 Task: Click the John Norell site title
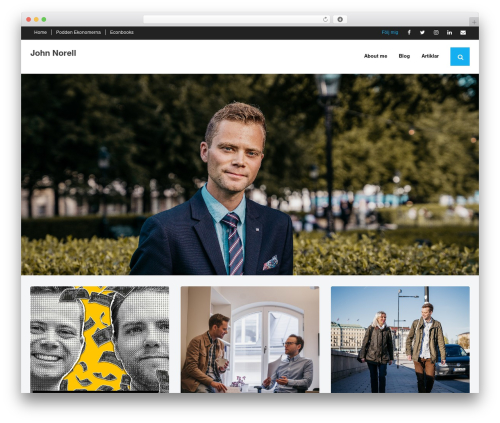[53, 53]
